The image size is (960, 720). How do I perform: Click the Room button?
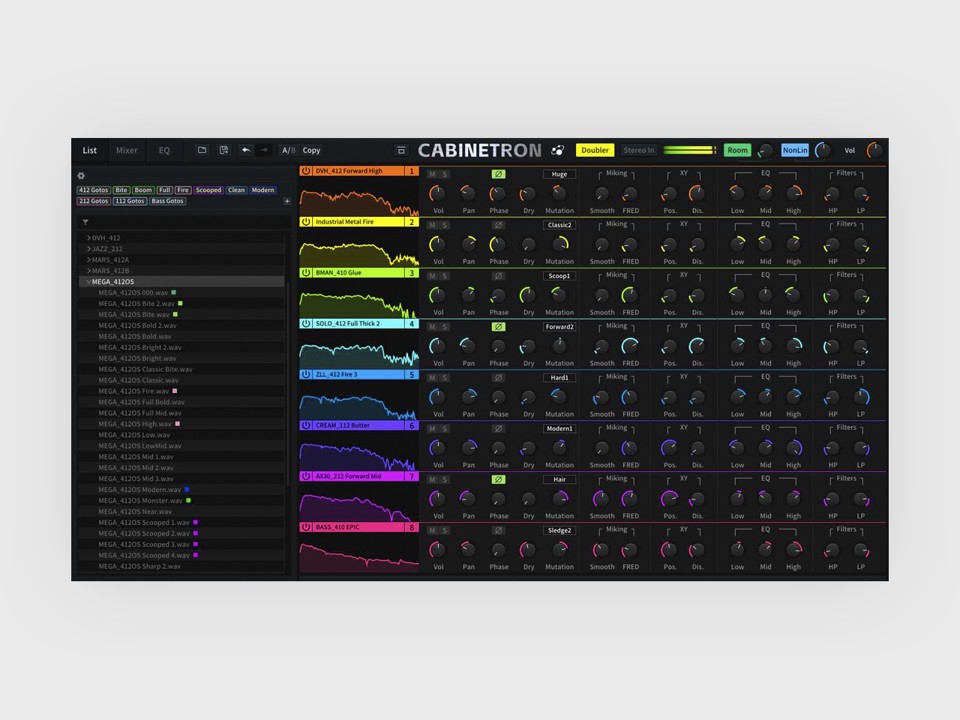[x=737, y=150]
